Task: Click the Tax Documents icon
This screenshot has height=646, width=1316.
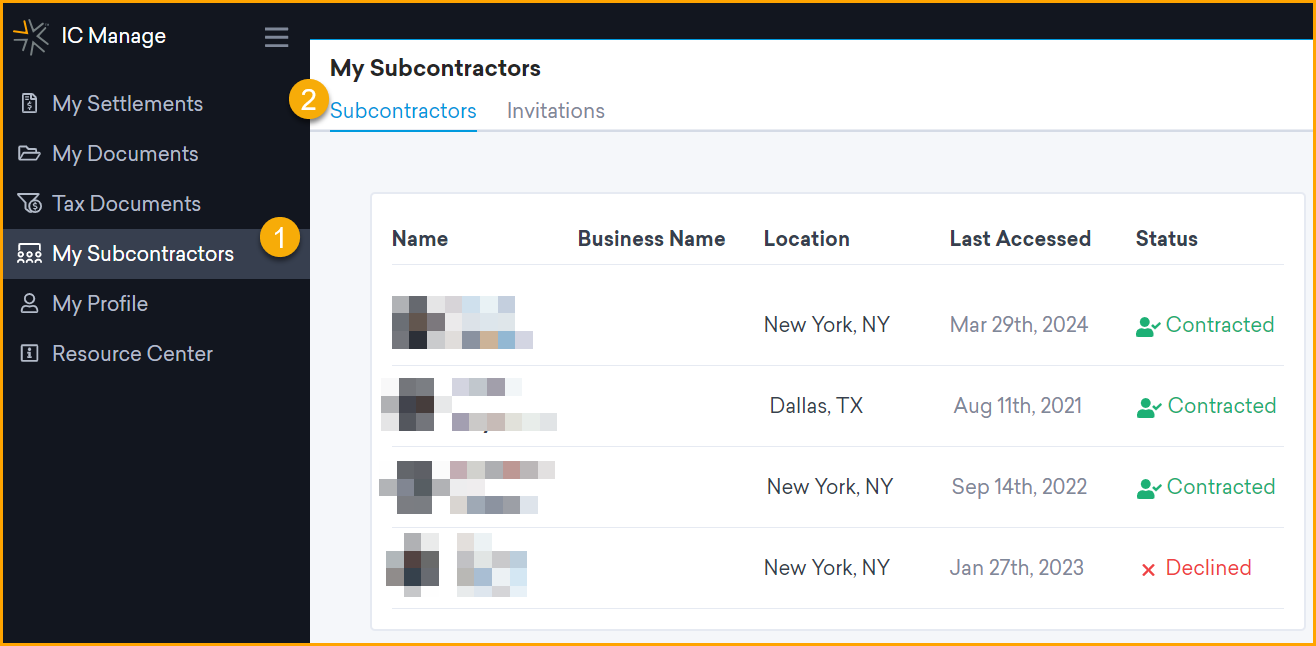Action: tap(30, 204)
